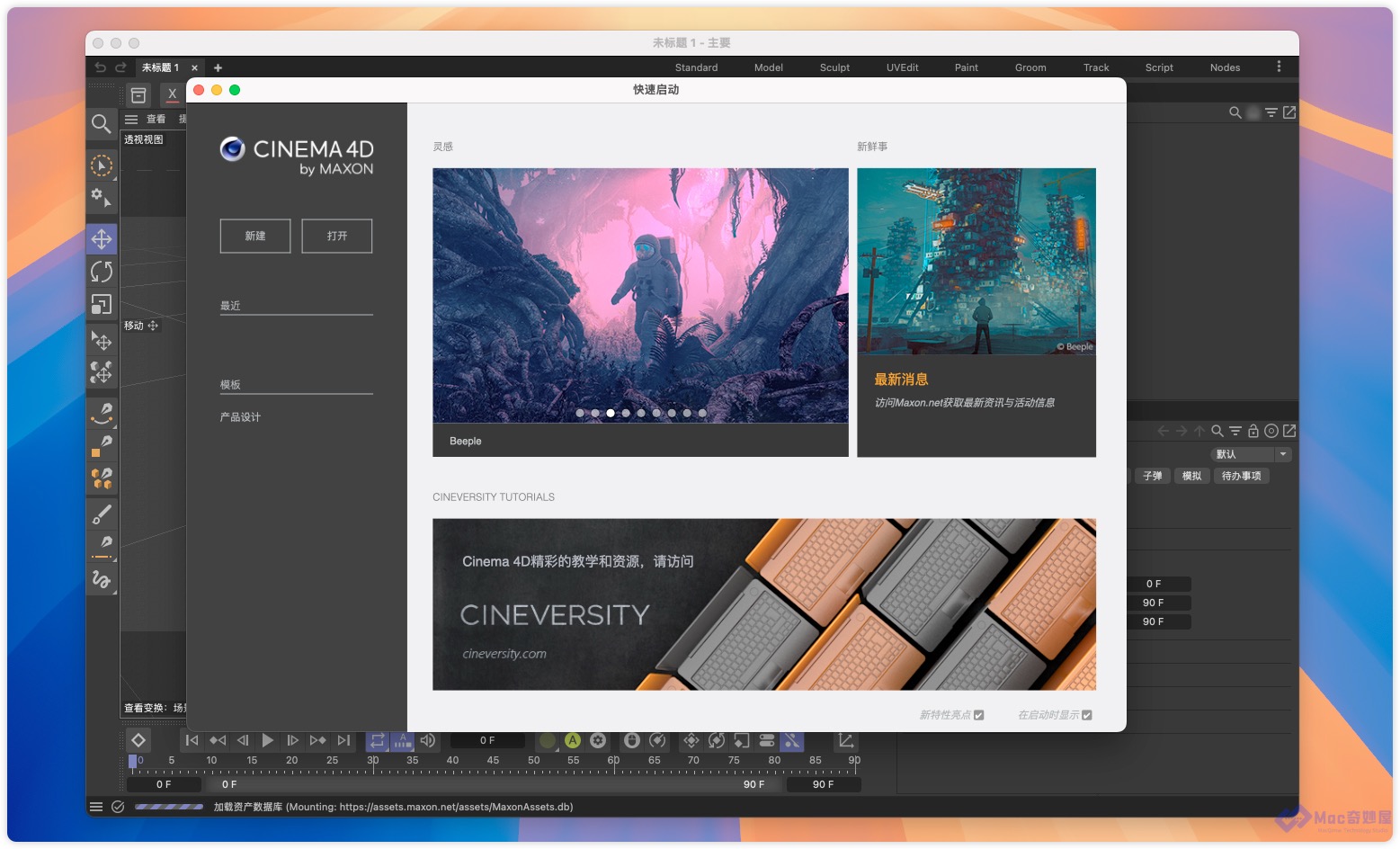Switch to the Groom layout tab

click(x=1030, y=67)
